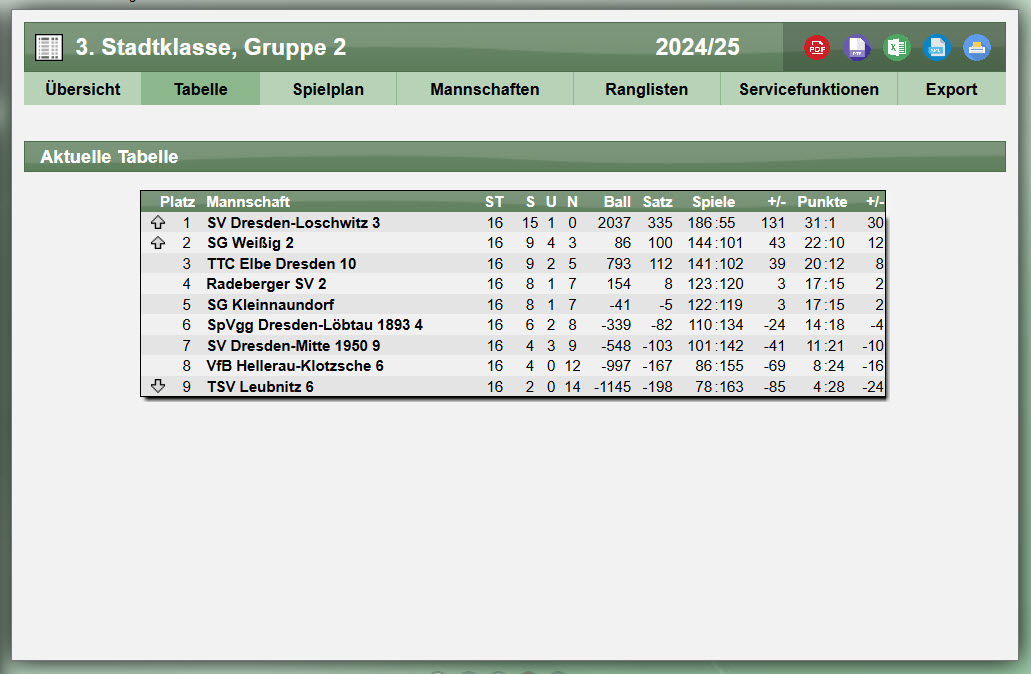Print the current table

[977, 47]
